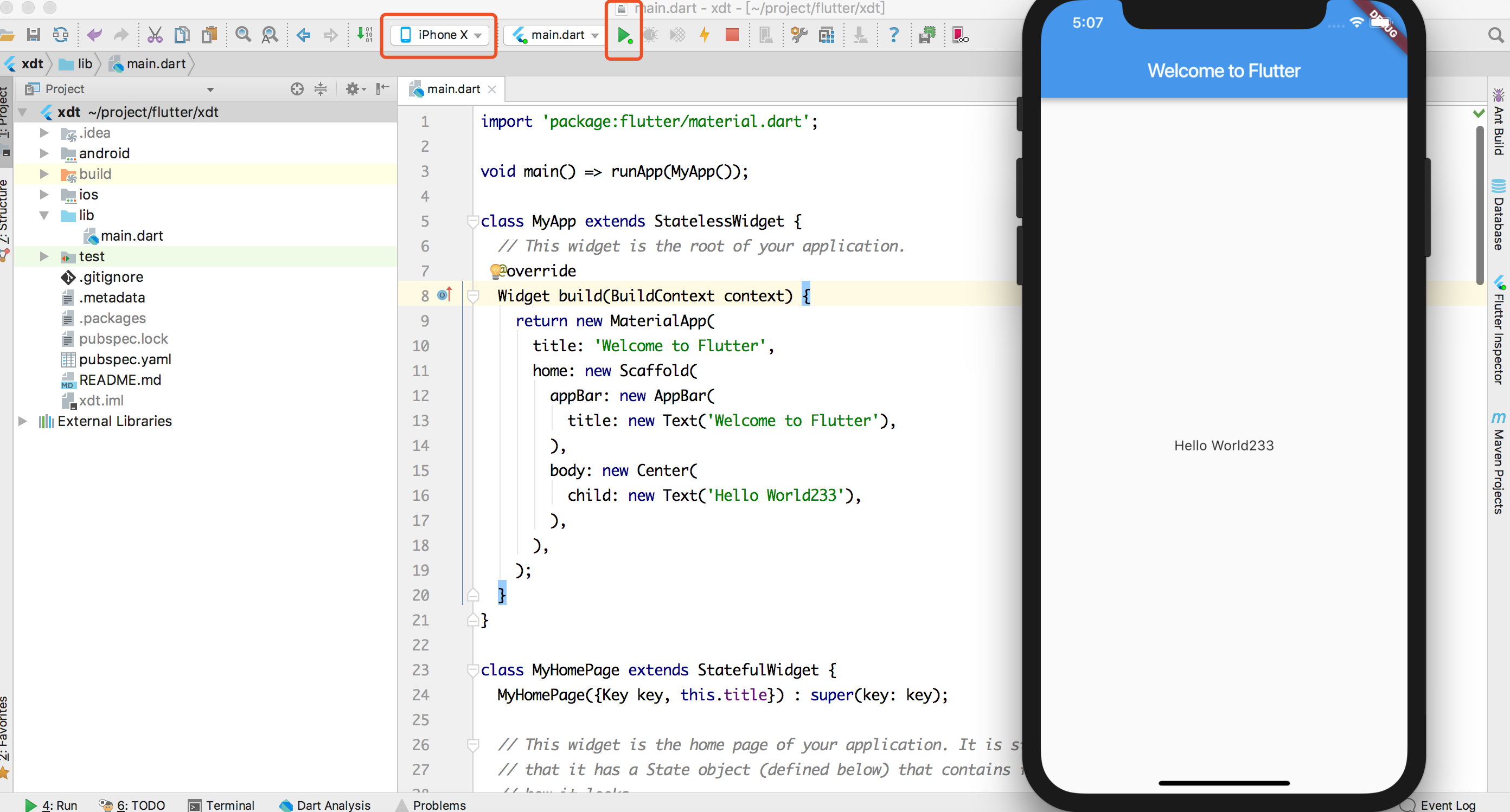1510x812 pixels.
Task: Click Scroll from Source target icon
Action: 297,89
